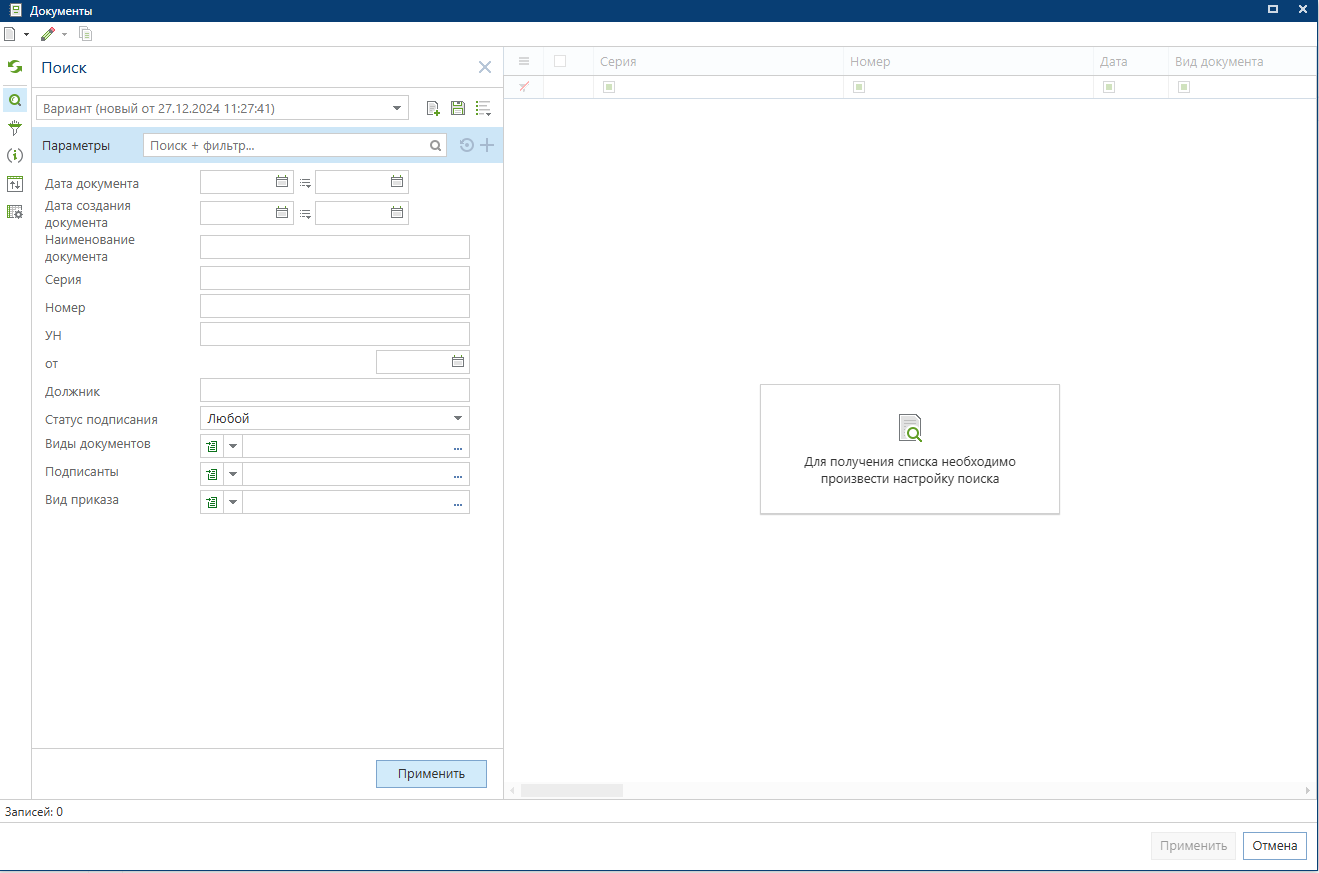Open the calendar in the 'от' date field
Image resolution: width=1319 pixels, height=873 pixels.
458,362
